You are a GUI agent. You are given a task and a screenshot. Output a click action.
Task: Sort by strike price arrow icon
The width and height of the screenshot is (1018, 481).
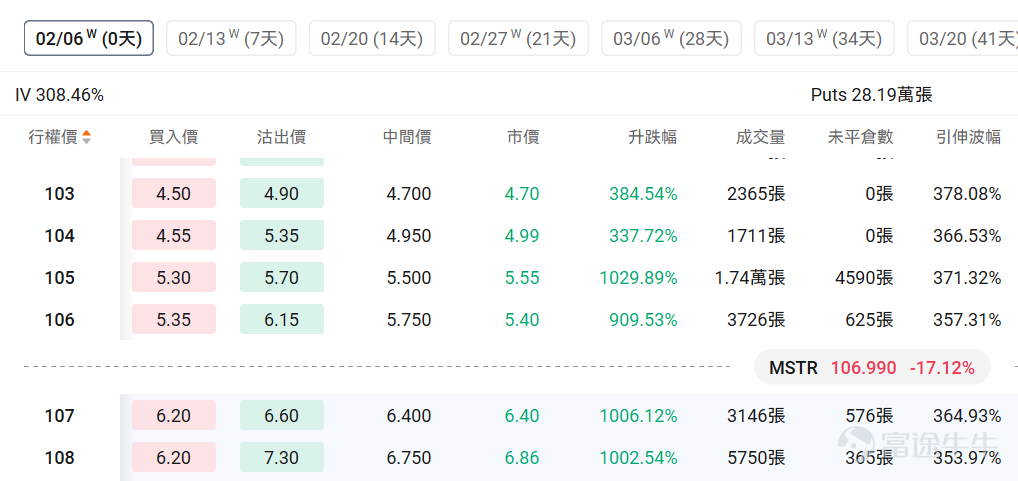86,137
